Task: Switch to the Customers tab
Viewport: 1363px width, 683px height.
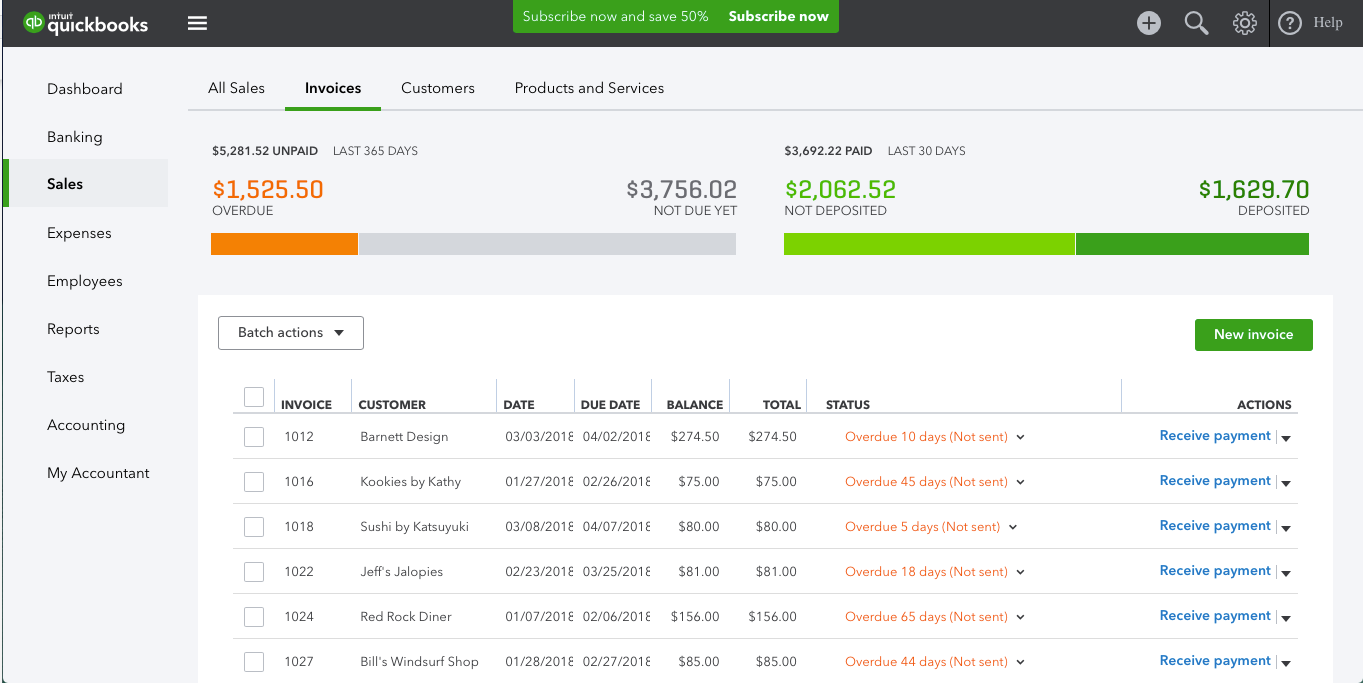Action: [x=437, y=88]
